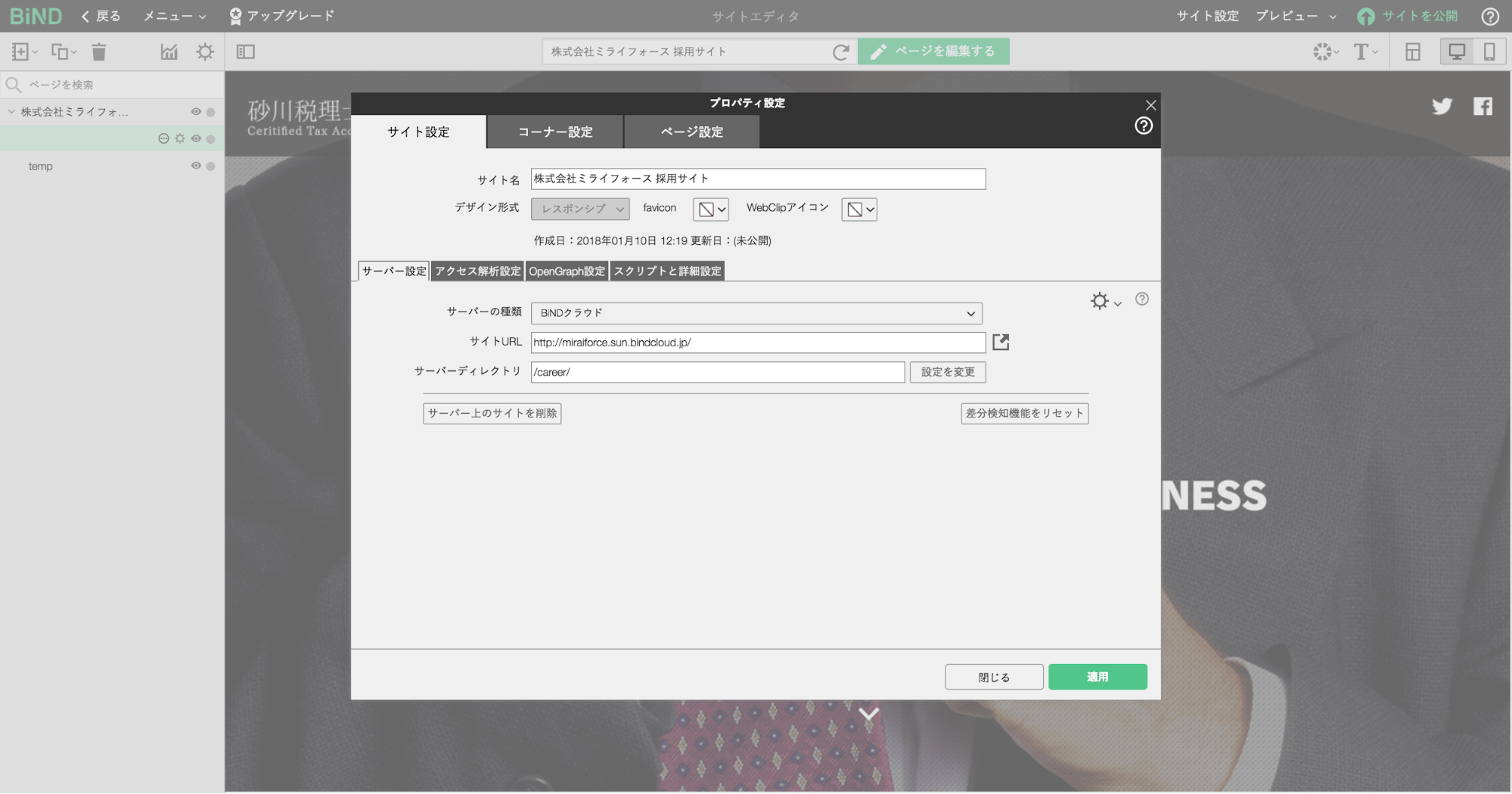Open the dialog header help icon
The width and height of the screenshot is (1512, 794).
[x=1144, y=126]
